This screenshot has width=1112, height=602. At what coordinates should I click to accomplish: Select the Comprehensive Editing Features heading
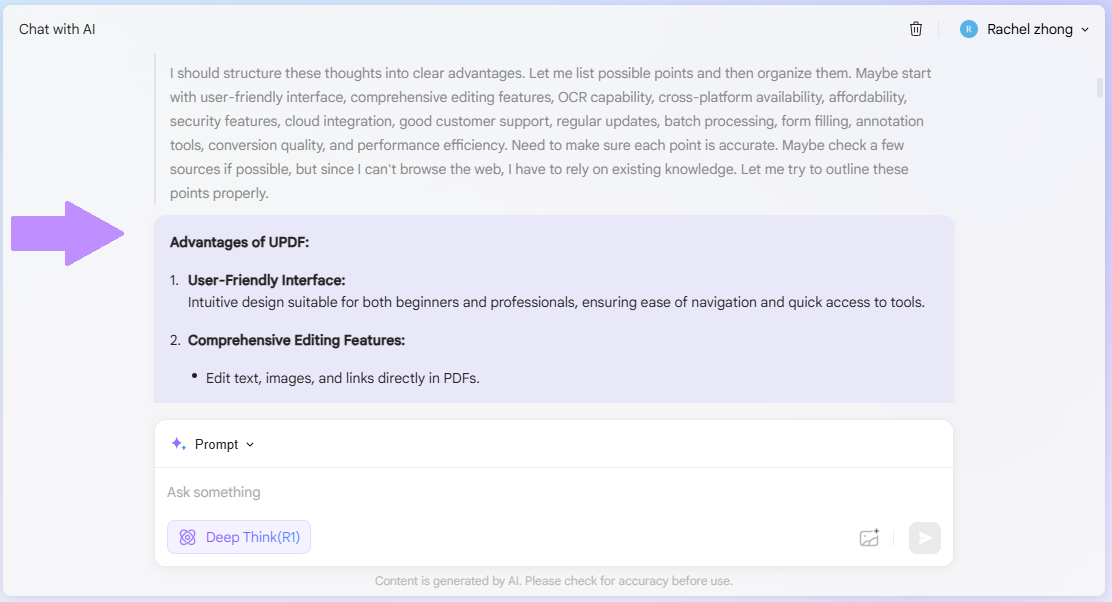pyautogui.click(x=296, y=340)
